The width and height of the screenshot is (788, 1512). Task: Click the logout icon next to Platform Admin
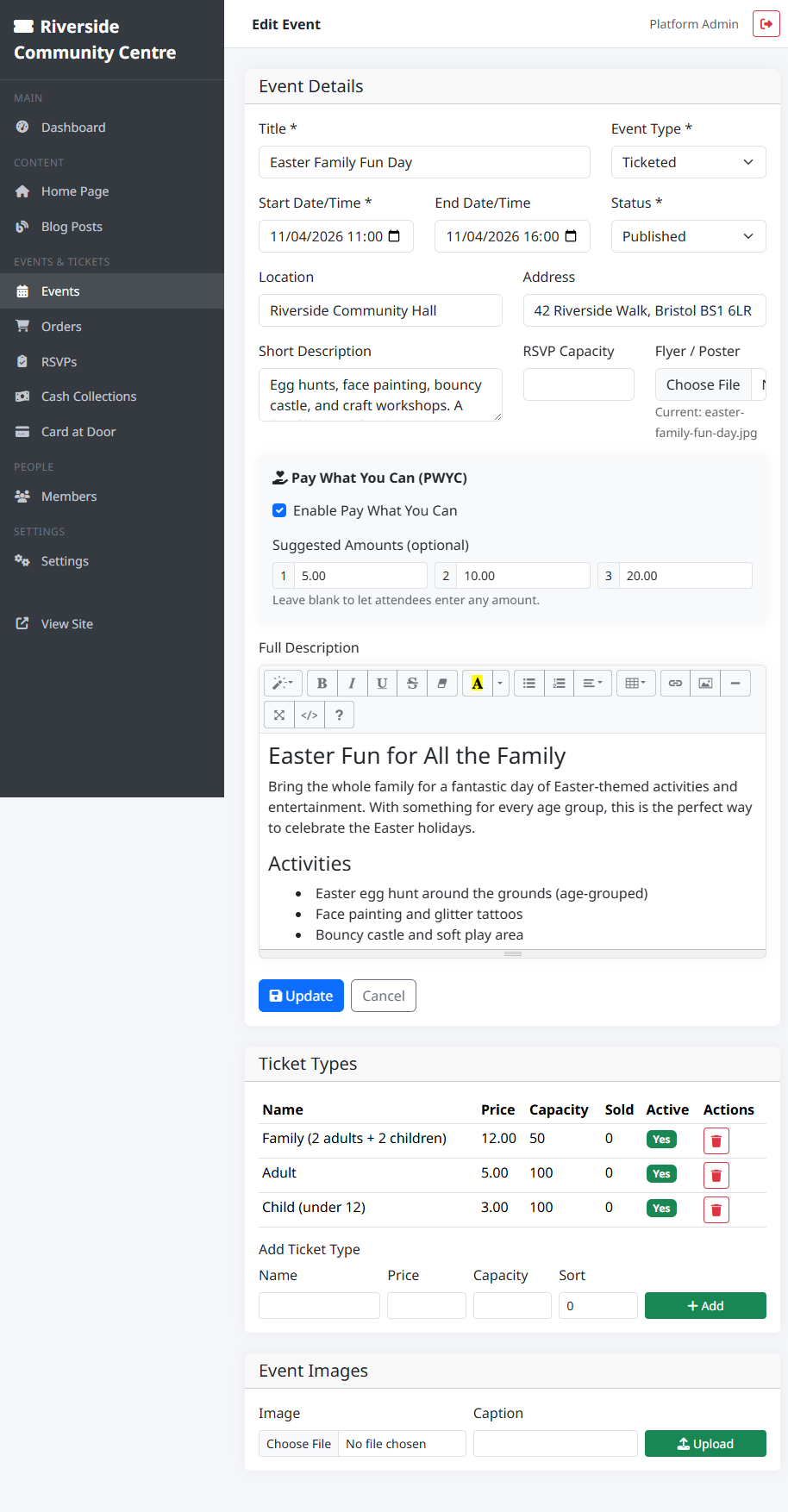(766, 24)
